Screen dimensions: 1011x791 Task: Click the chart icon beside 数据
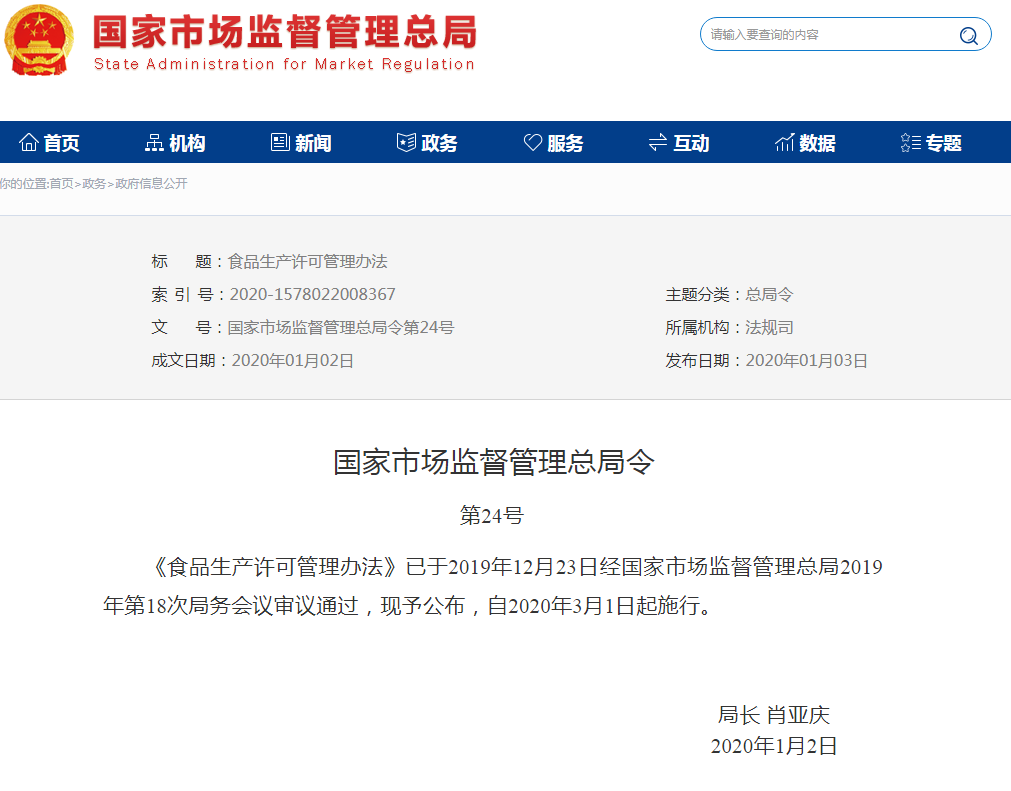point(784,142)
